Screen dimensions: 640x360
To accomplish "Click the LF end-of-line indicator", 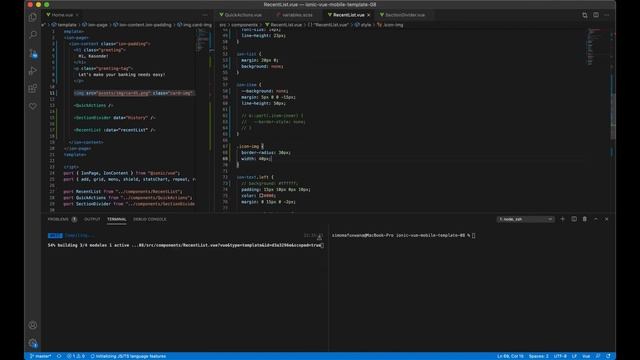I will [x=574, y=356].
